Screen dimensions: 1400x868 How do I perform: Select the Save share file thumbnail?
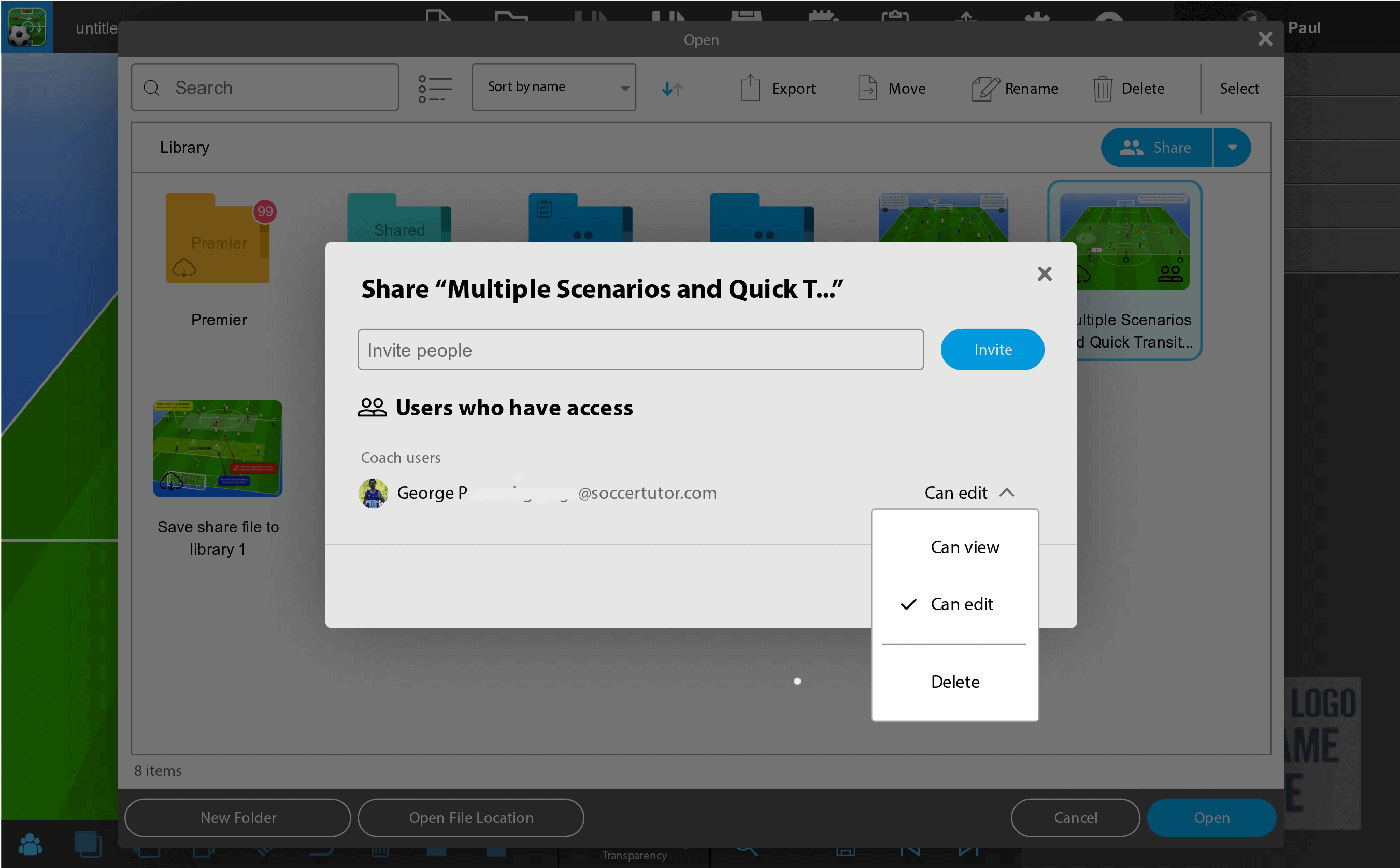pos(218,449)
